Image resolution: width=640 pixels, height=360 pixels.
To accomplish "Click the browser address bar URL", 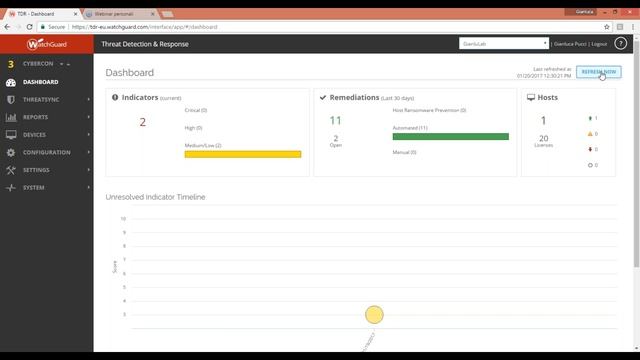I will [144, 27].
